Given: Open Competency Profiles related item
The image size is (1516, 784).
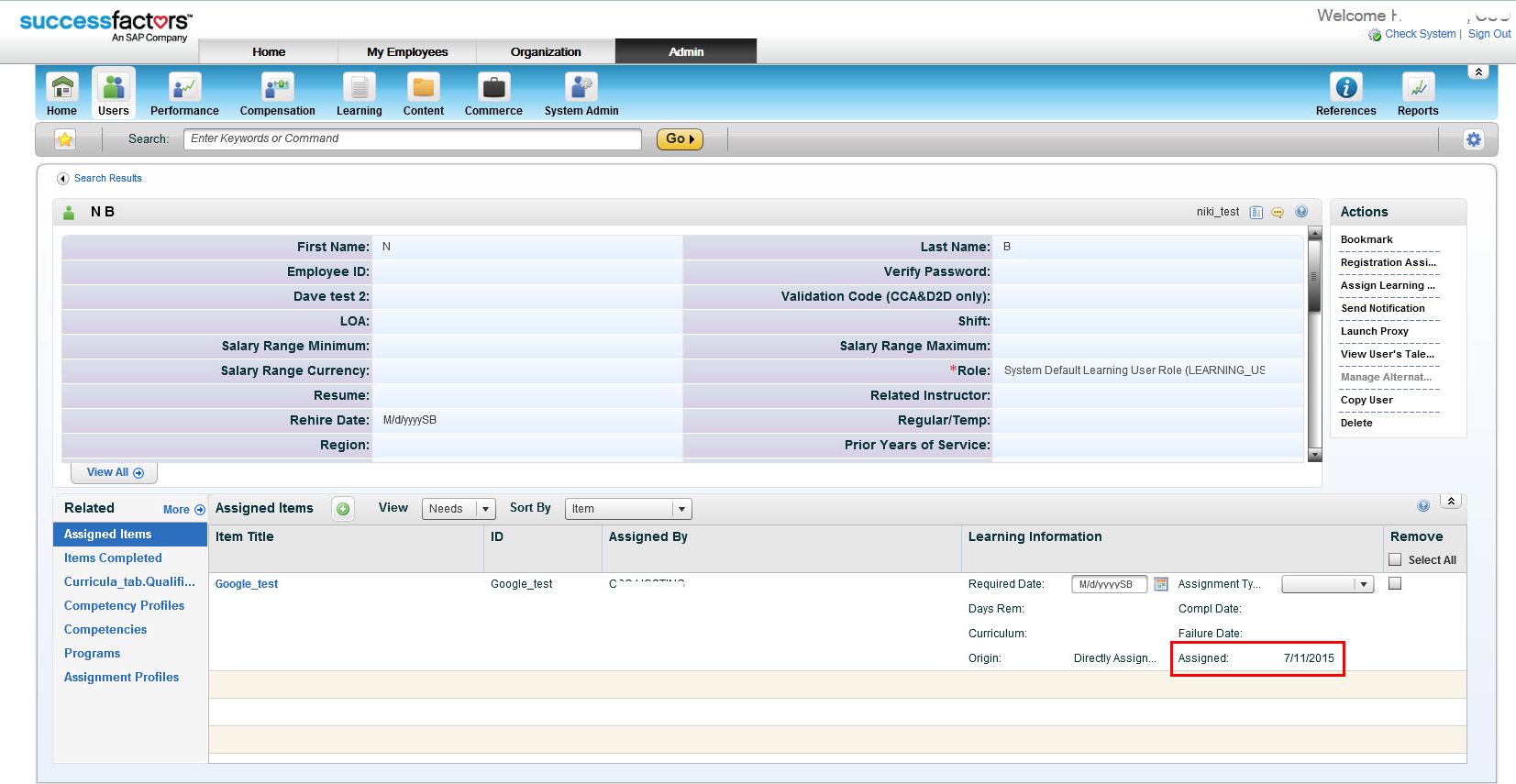Looking at the screenshot, I should [x=124, y=606].
